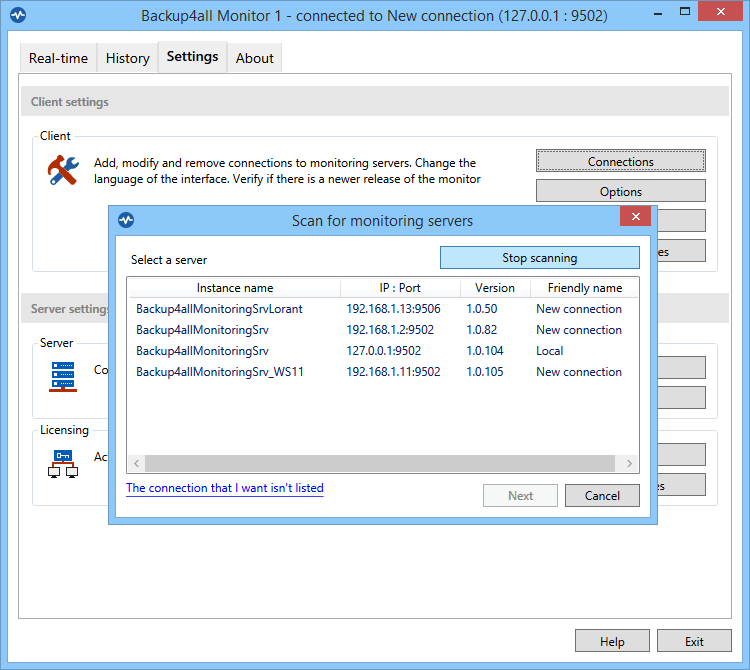Click the Backup4all Monitor title bar icon
The height and width of the screenshot is (670, 750).
(x=18, y=15)
